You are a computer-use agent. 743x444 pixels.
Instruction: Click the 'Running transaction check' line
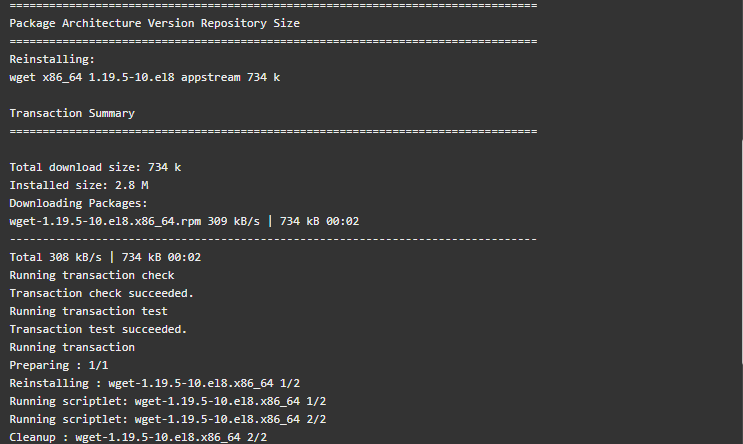tap(92, 275)
